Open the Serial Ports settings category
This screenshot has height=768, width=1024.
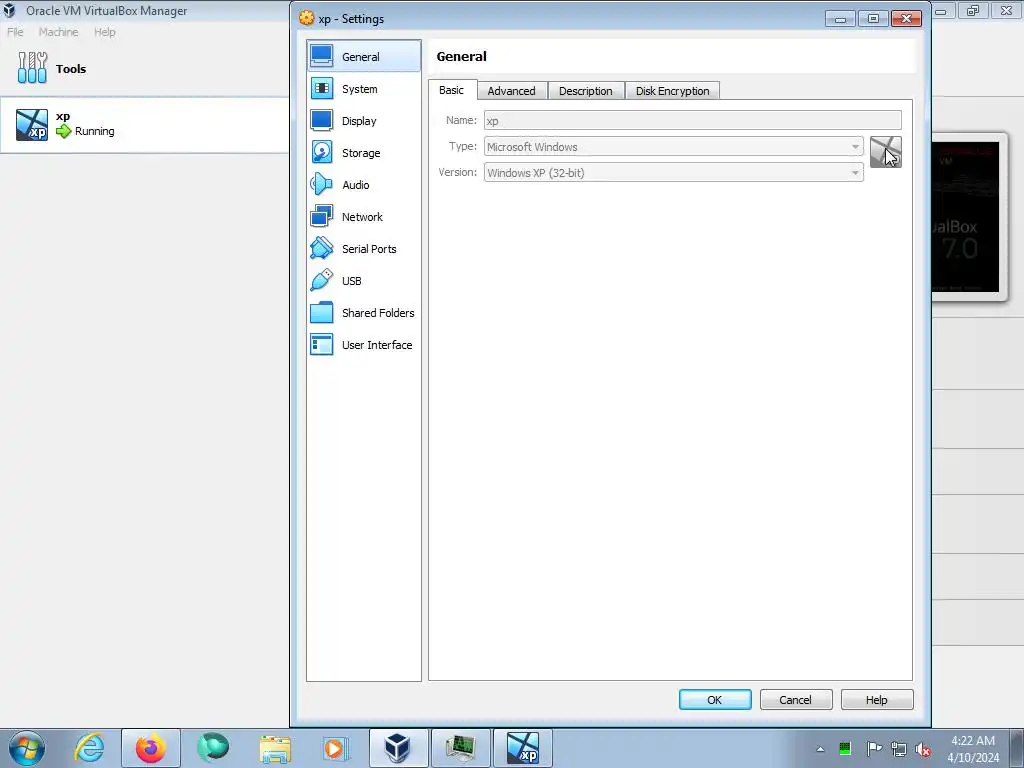click(x=364, y=249)
